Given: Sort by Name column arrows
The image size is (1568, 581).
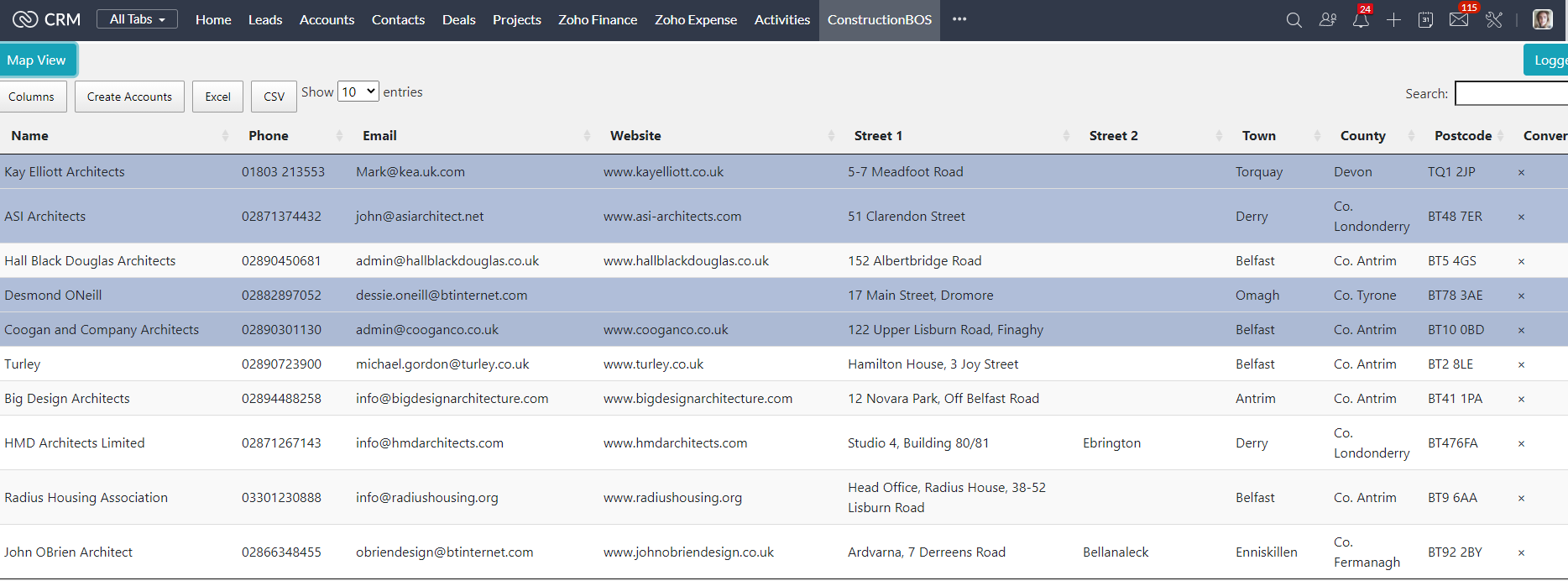Looking at the screenshot, I should coord(225,136).
